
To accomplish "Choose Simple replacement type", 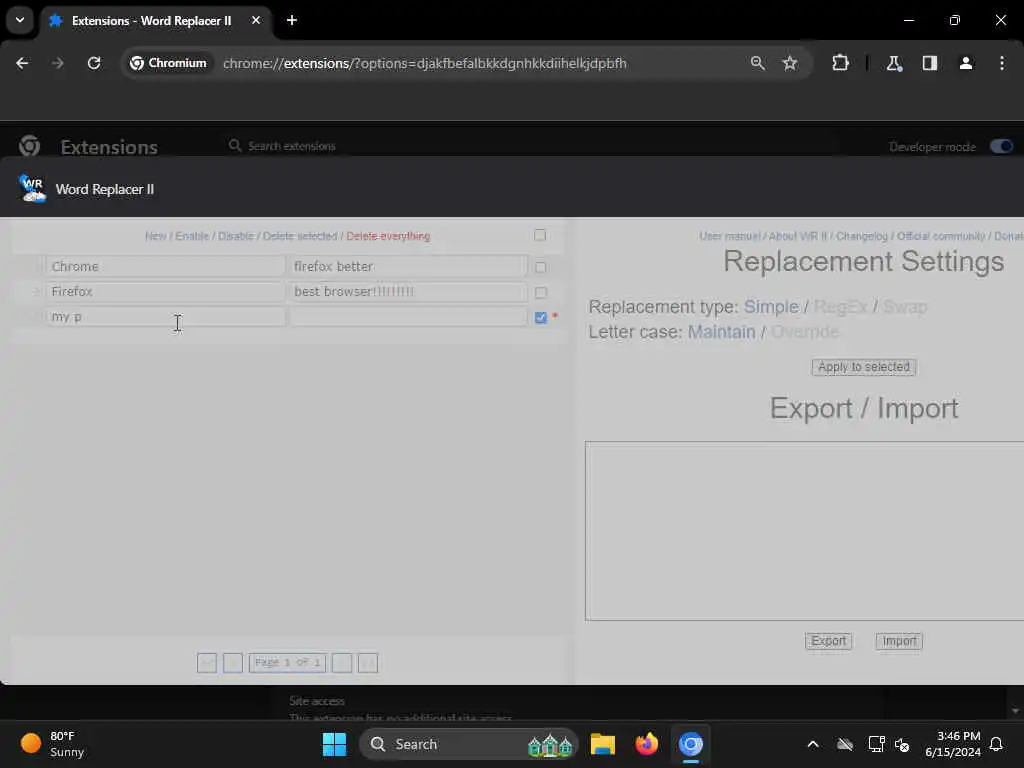I will (771, 306).
